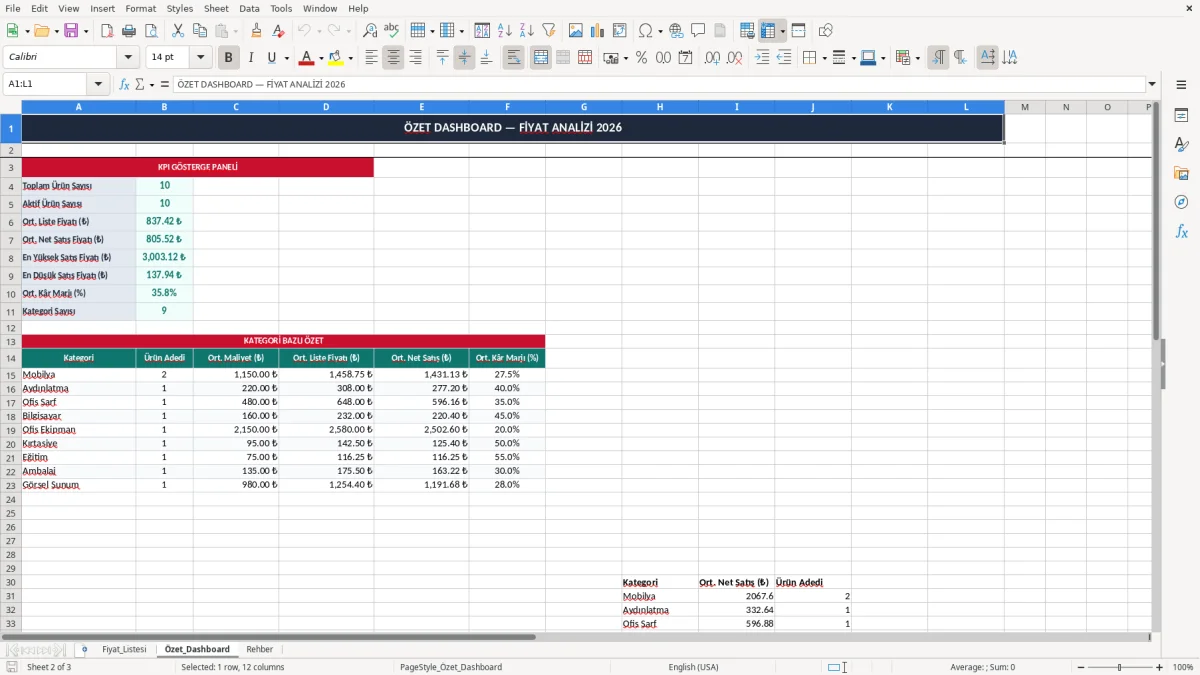Expand the formula bar

point(1152,84)
